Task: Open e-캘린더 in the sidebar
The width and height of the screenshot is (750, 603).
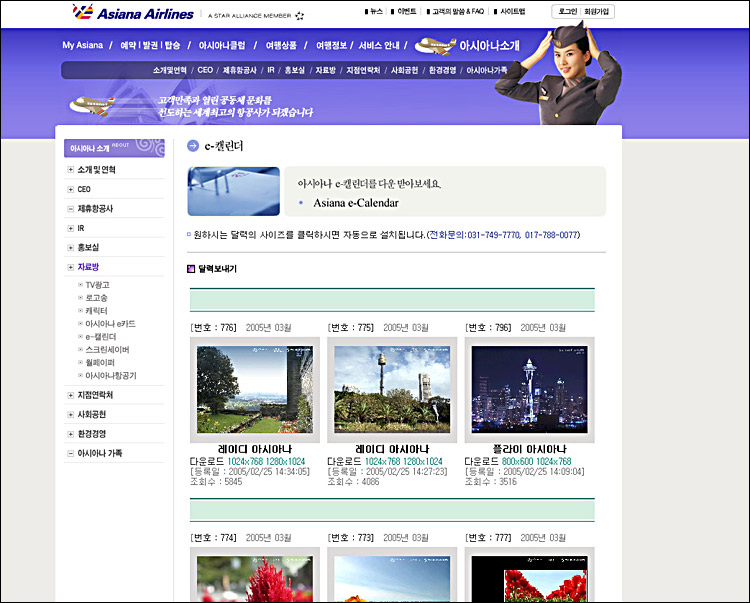Action: (100, 337)
